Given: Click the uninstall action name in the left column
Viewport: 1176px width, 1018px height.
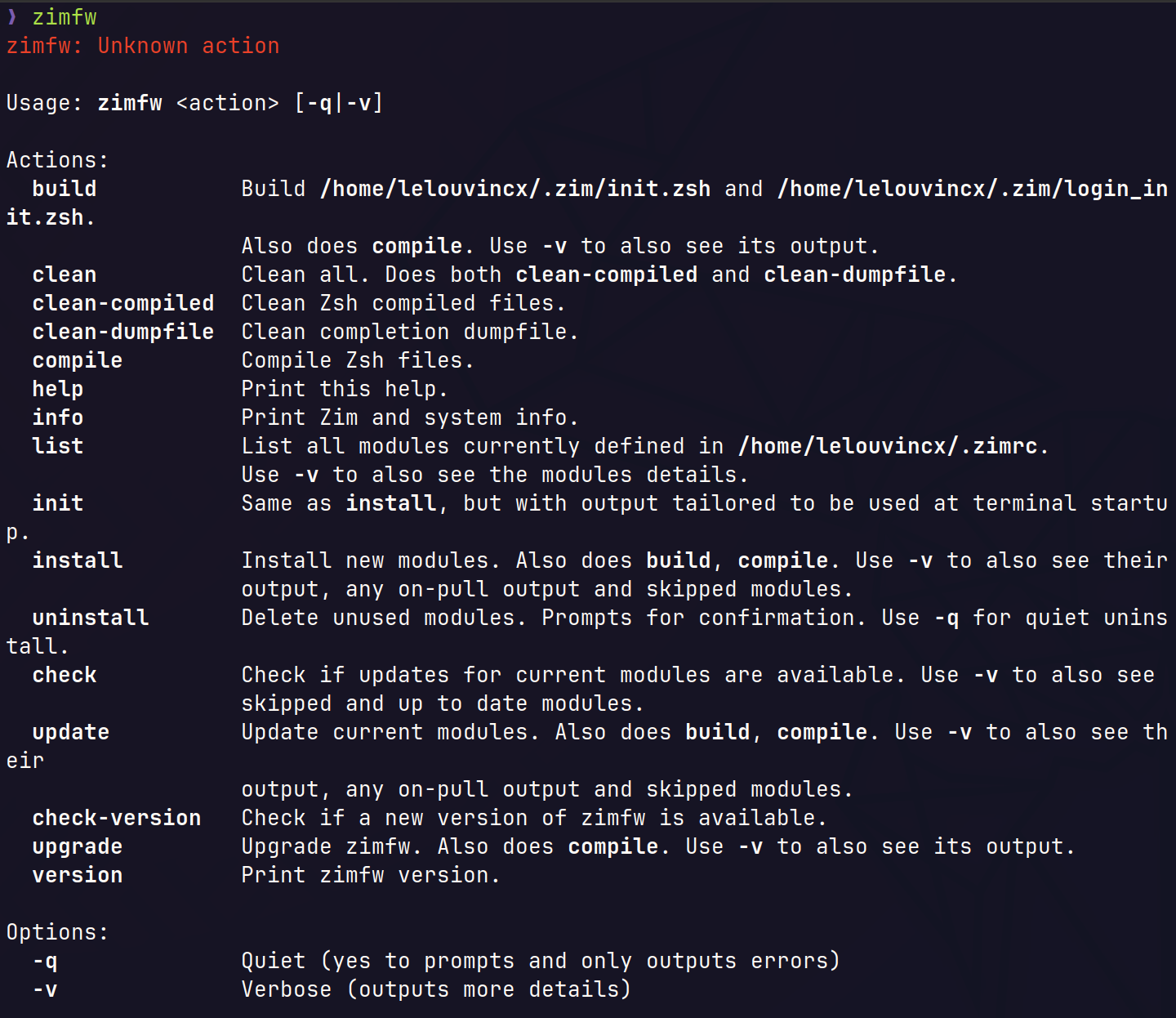Looking at the screenshot, I should pyautogui.click(x=90, y=618).
